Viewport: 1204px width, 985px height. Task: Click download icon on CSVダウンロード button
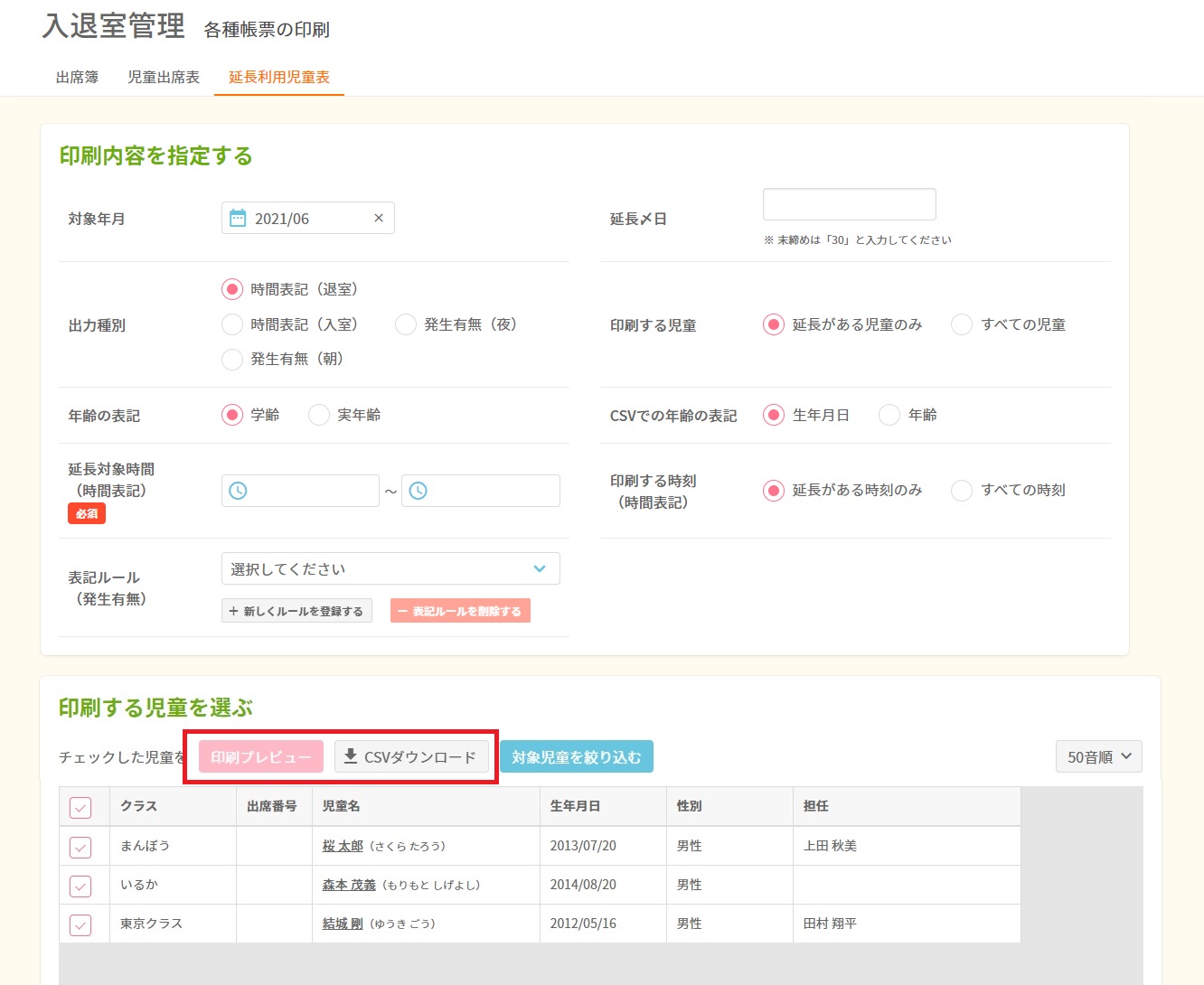click(351, 756)
